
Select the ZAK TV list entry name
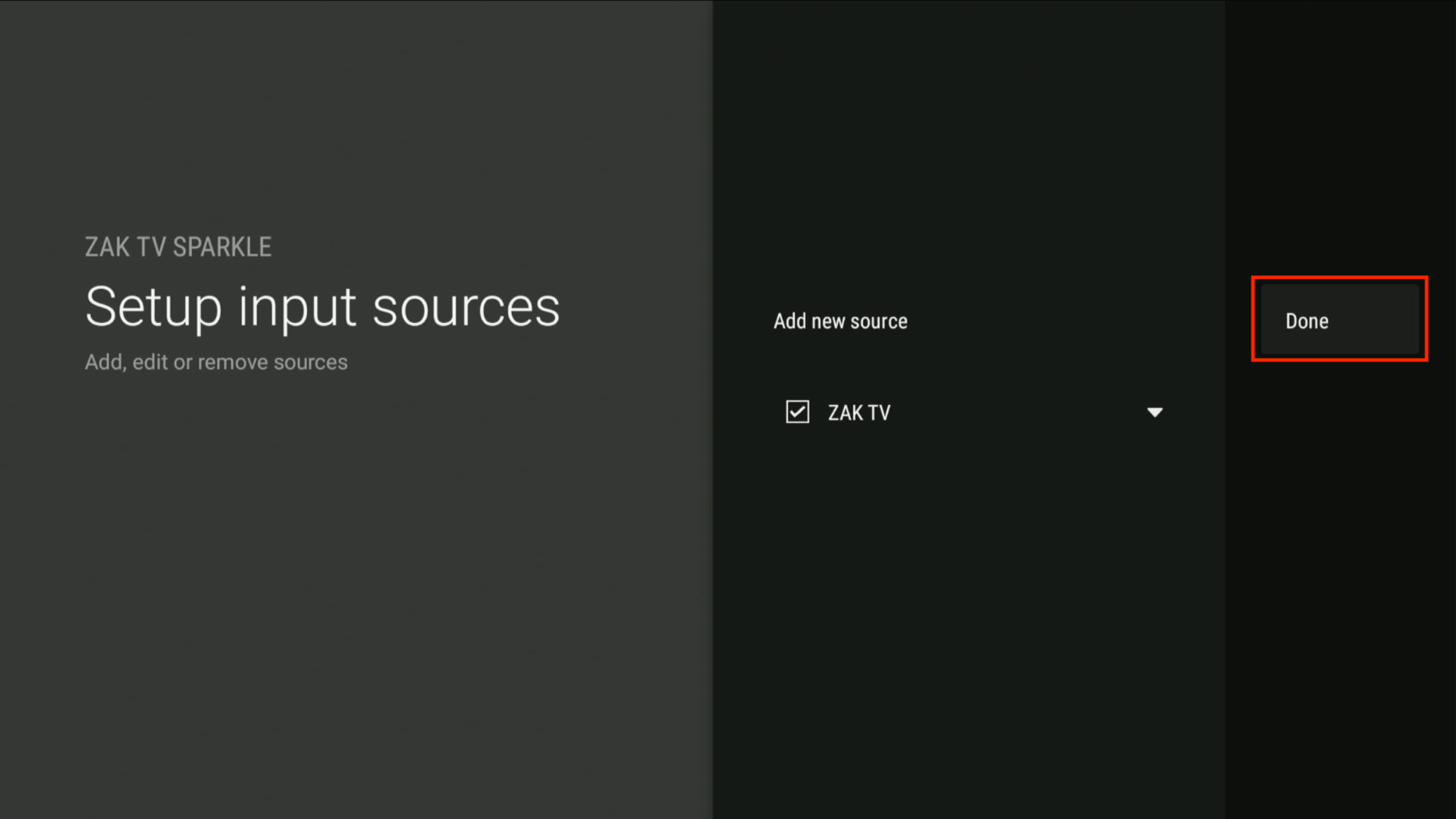(858, 413)
